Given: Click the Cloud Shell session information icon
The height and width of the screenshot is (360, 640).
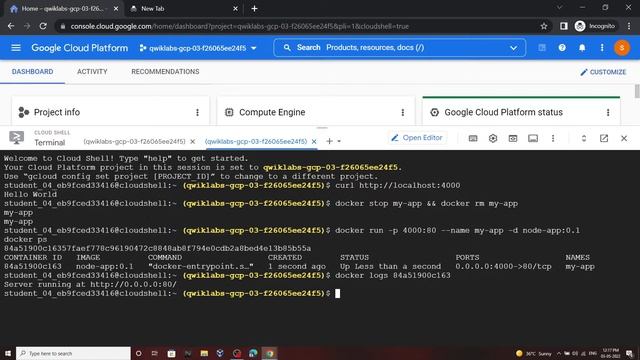Looking at the screenshot, I should pos(533,138).
